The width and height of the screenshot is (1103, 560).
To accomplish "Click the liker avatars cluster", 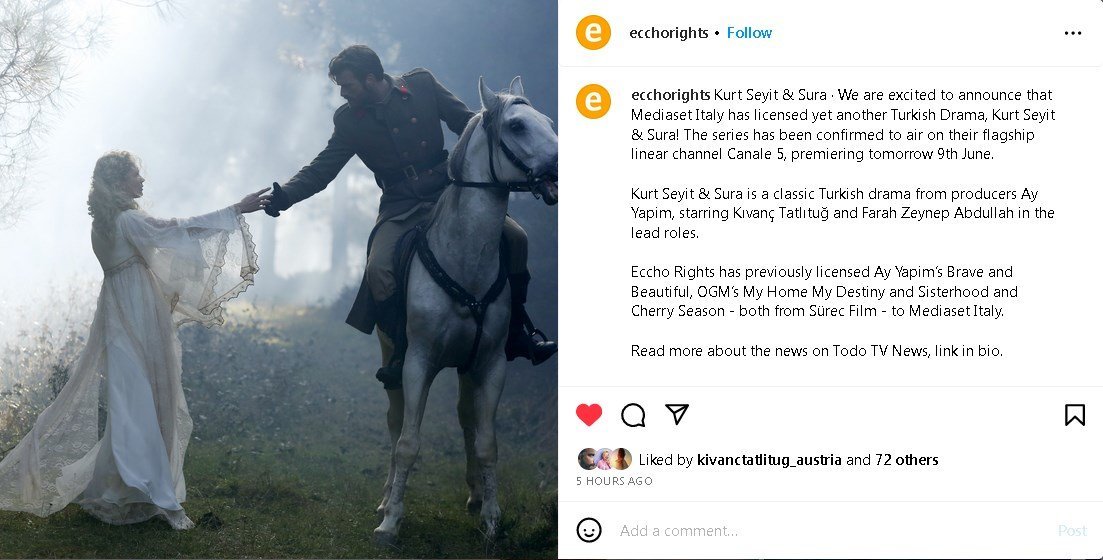I will pyautogui.click(x=604, y=459).
